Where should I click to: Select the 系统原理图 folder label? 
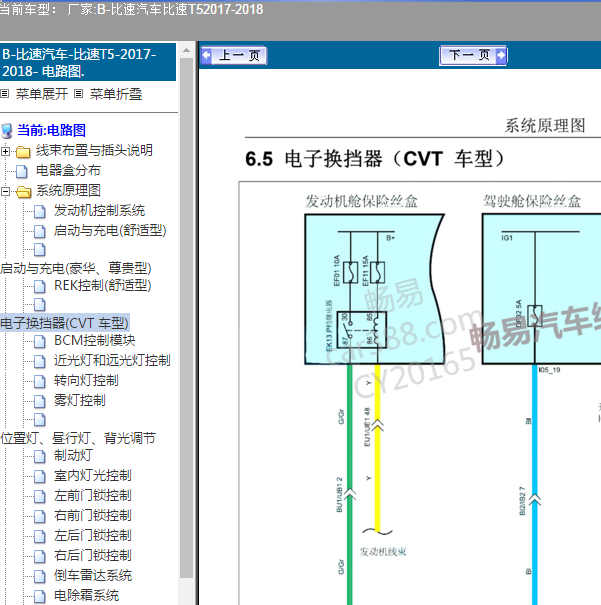point(68,190)
